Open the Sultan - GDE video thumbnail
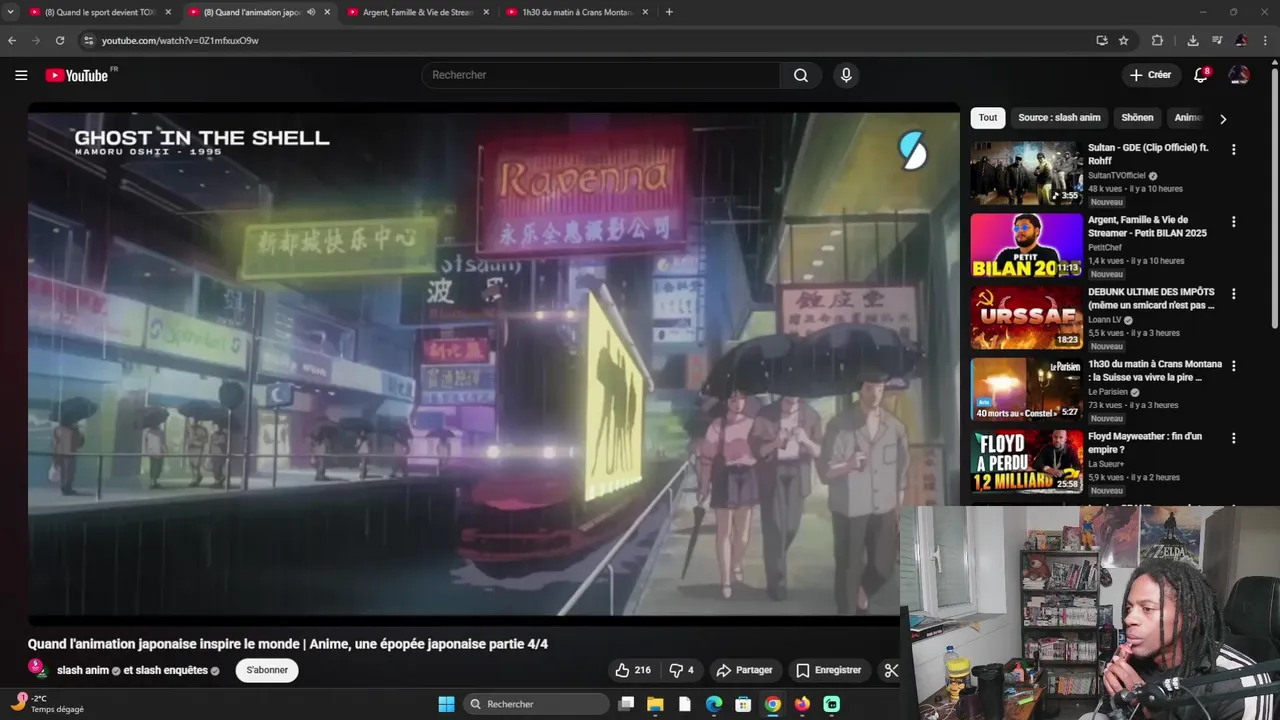This screenshot has width=1280, height=720. point(1026,173)
